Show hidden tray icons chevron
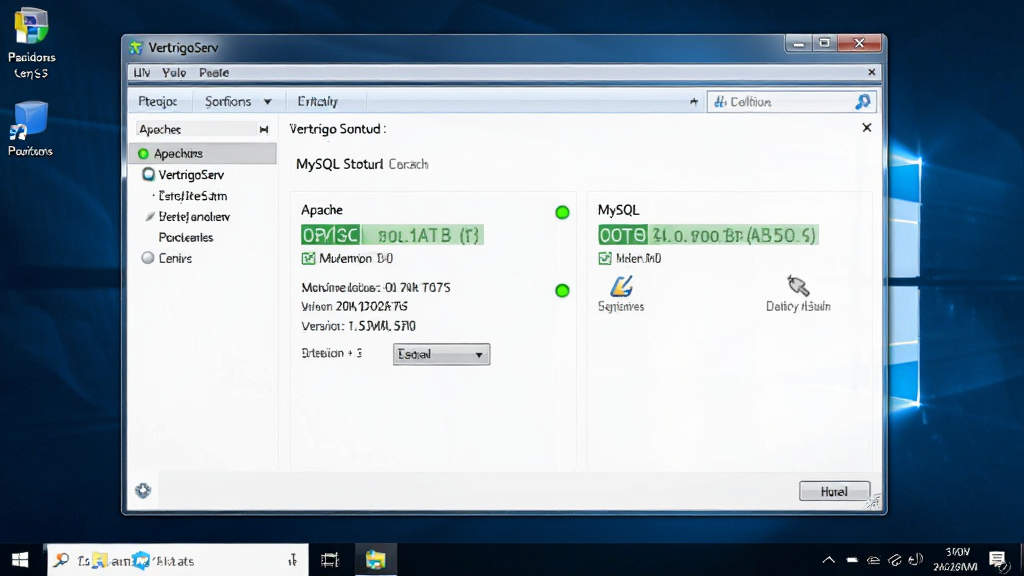 click(828, 560)
